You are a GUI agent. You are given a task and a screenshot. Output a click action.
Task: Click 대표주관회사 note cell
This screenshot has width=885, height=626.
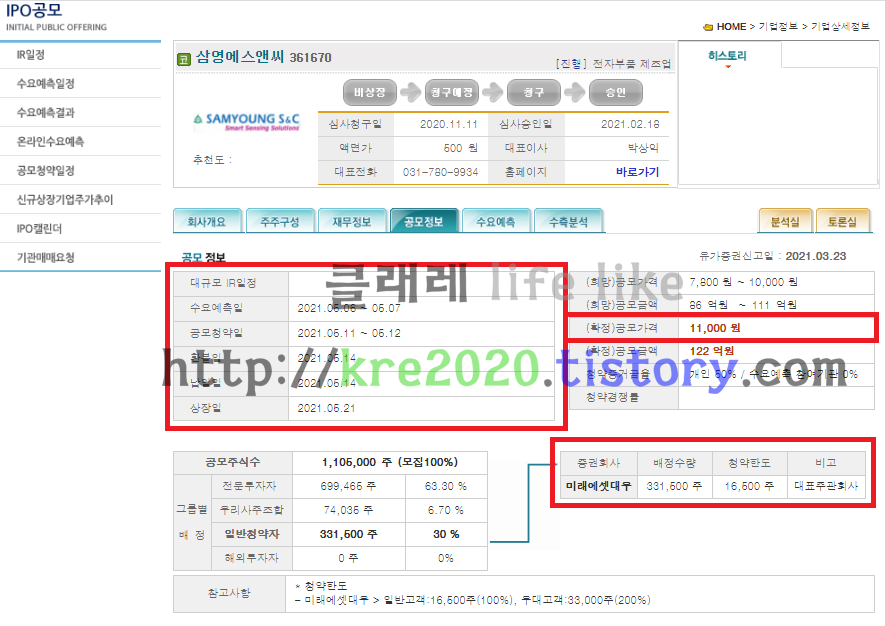826,486
